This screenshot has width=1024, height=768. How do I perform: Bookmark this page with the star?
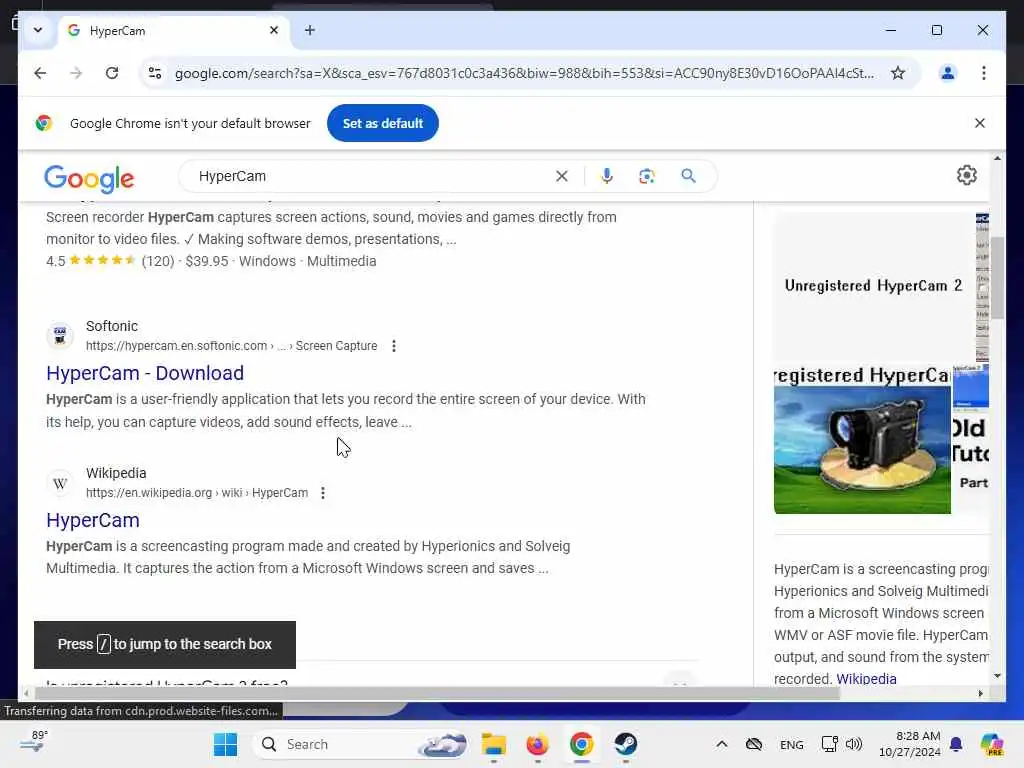pos(898,73)
